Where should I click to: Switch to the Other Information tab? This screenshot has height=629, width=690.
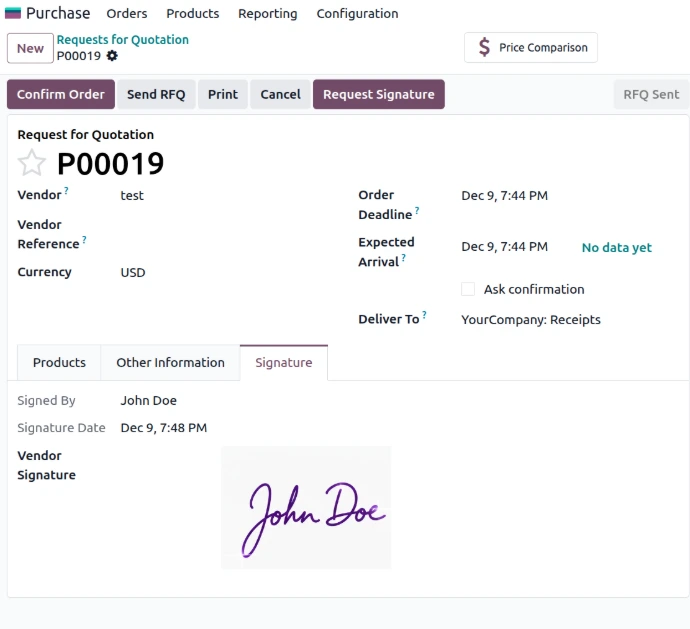coord(170,363)
